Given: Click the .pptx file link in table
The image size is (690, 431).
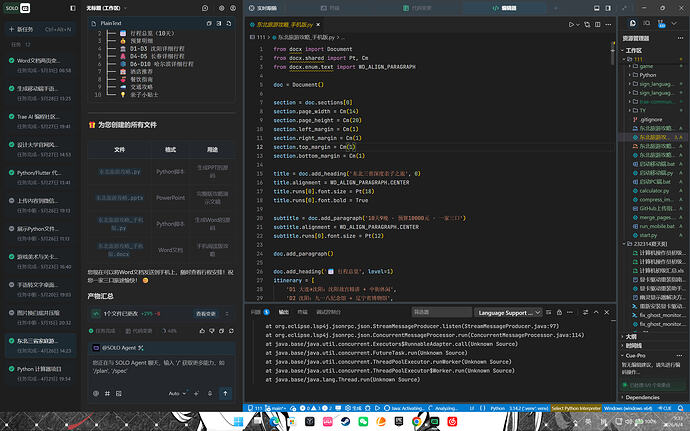Looking at the screenshot, I should click(120, 198).
